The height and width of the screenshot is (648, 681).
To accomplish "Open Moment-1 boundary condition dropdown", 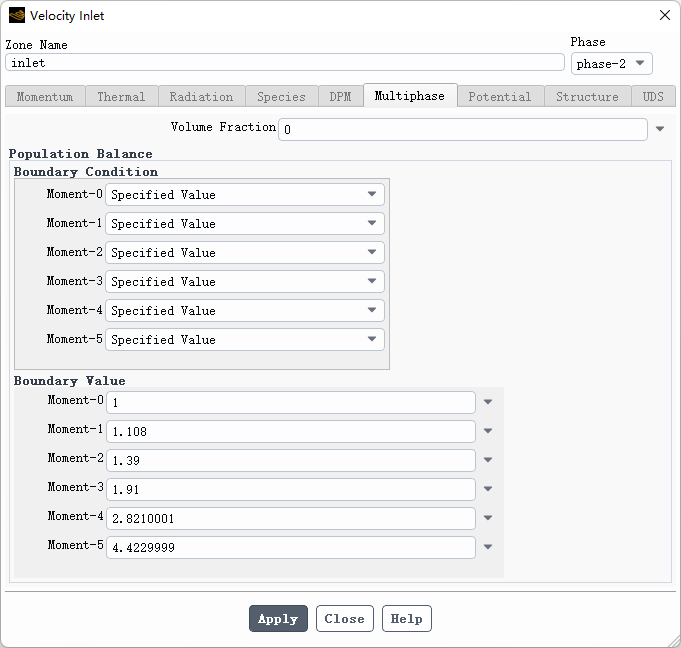I will click(245, 223).
